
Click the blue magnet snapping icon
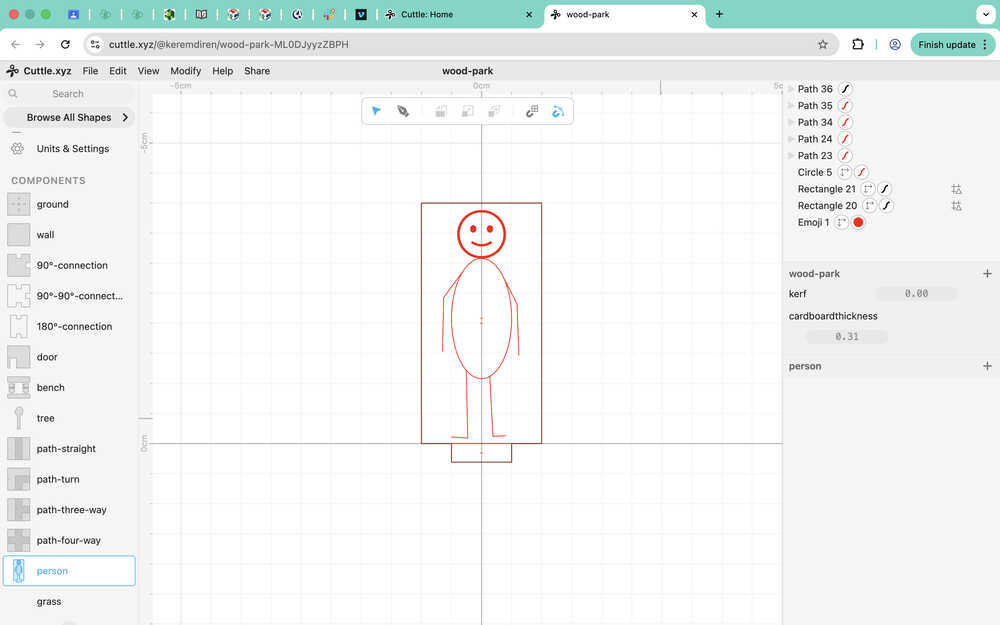(x=558, y=111)
